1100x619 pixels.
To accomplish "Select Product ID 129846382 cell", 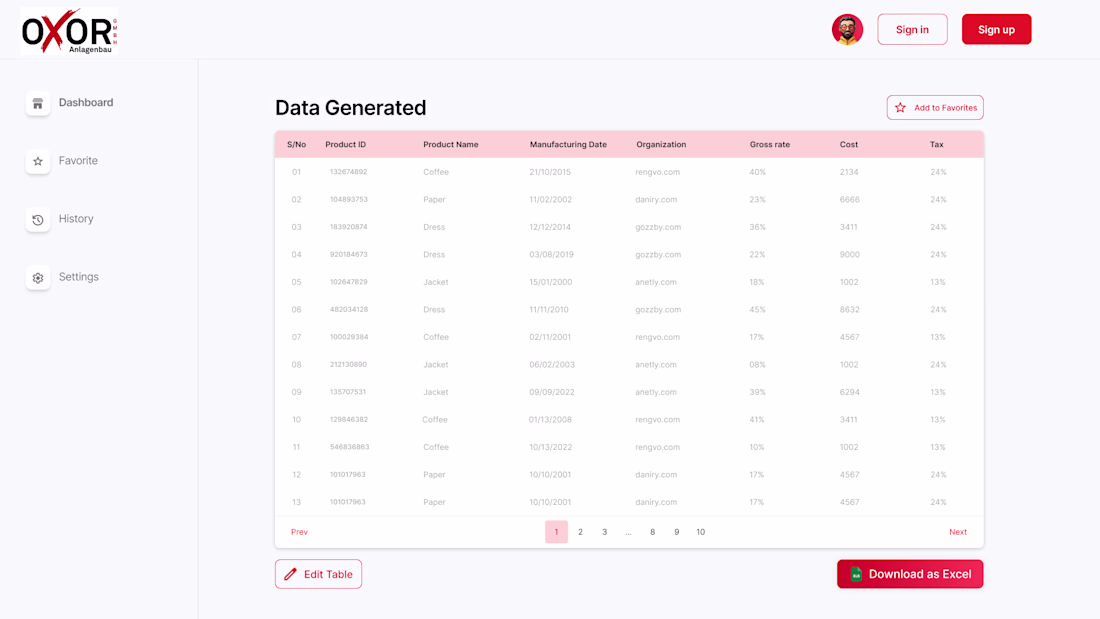I will (349, 420).
